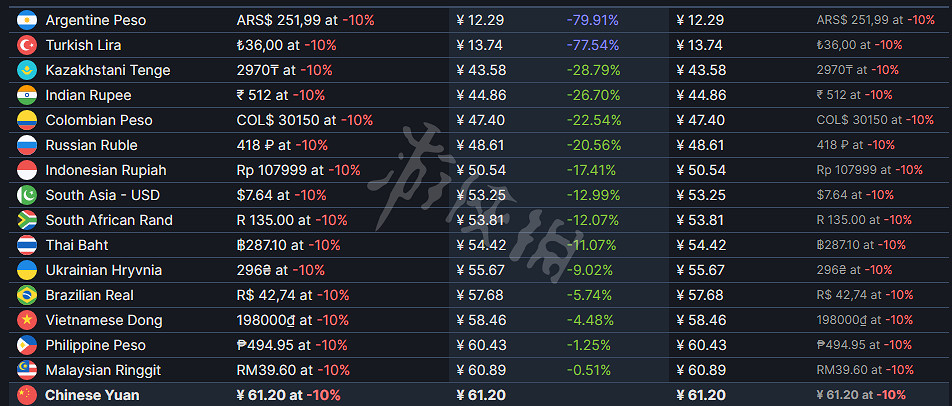This screenshot has width=952, height=406.
Task: Click the -20.56% price difference value
Action: (592, 145)
